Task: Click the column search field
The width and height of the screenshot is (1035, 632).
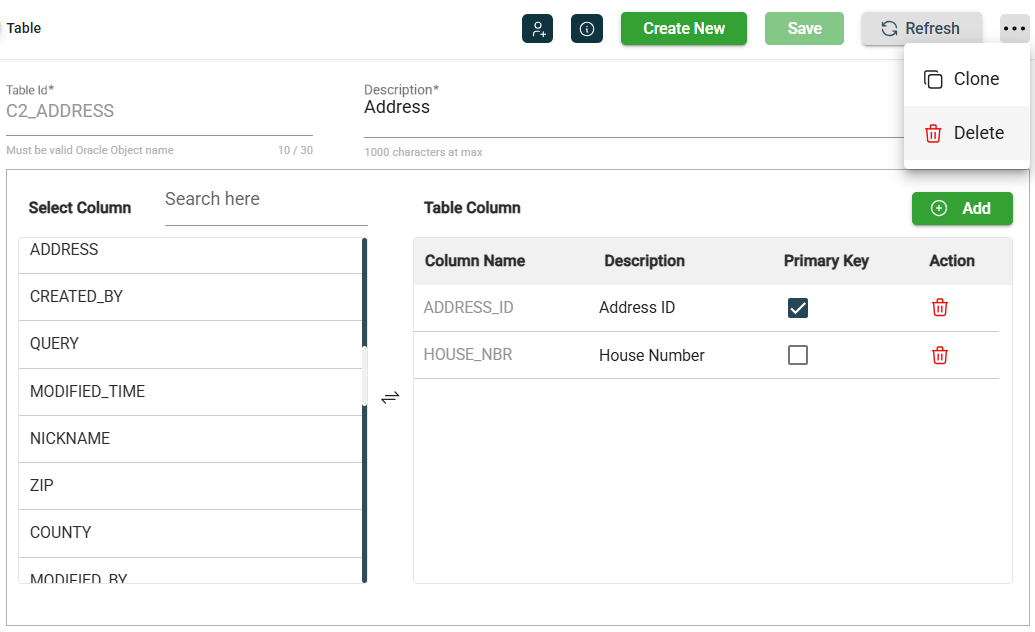Action: (266, 200)
